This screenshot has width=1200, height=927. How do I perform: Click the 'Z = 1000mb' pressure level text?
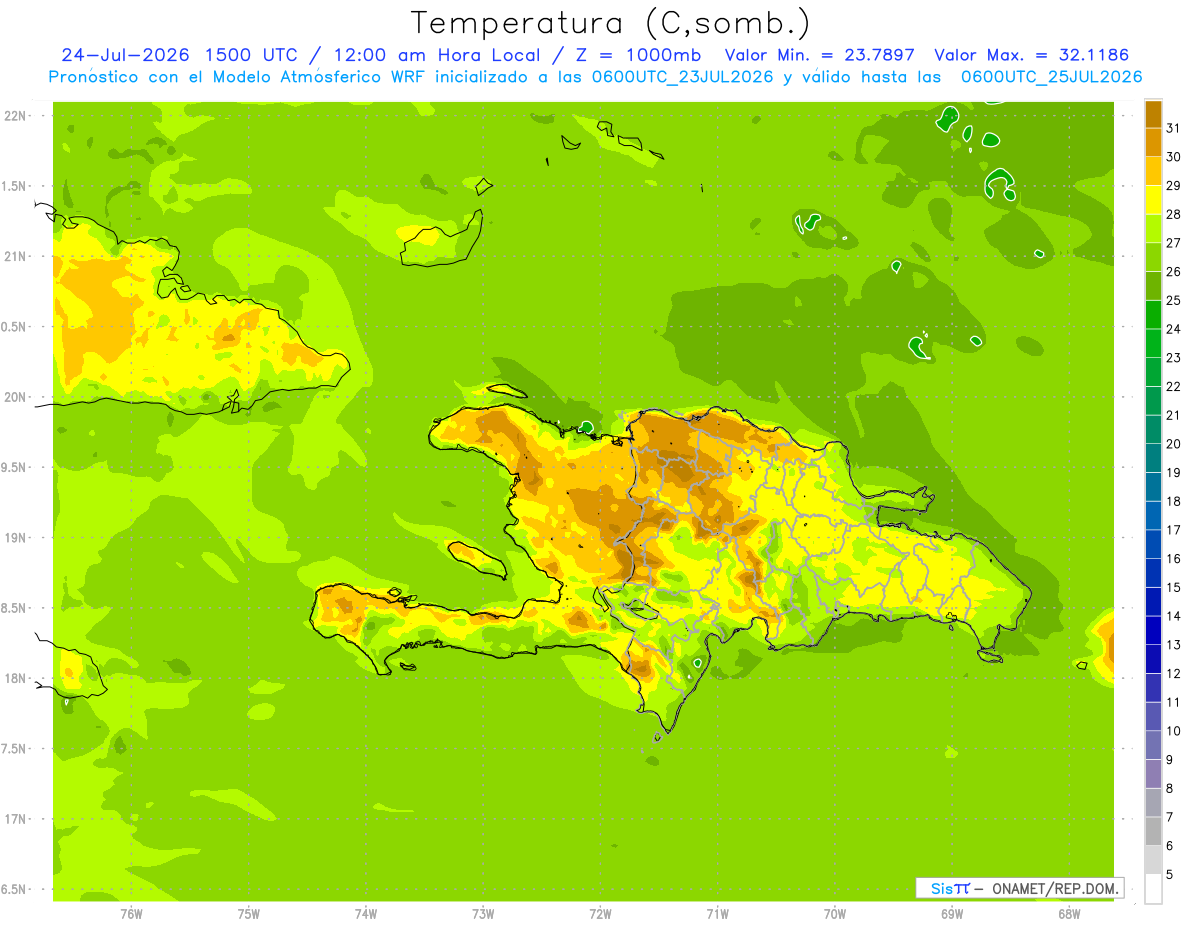tap(635, 55)
